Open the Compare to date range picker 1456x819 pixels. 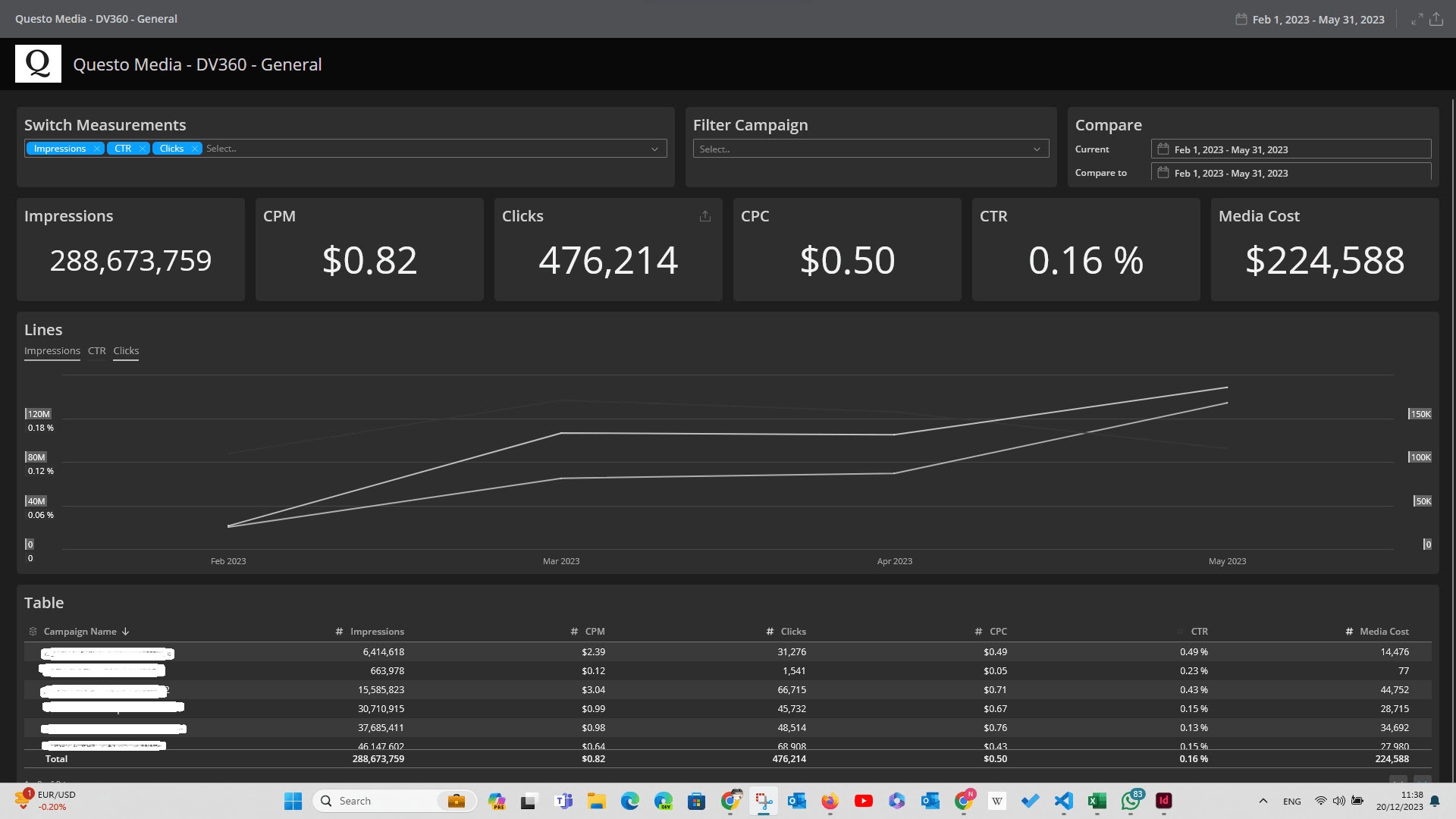pos(1291,173)
